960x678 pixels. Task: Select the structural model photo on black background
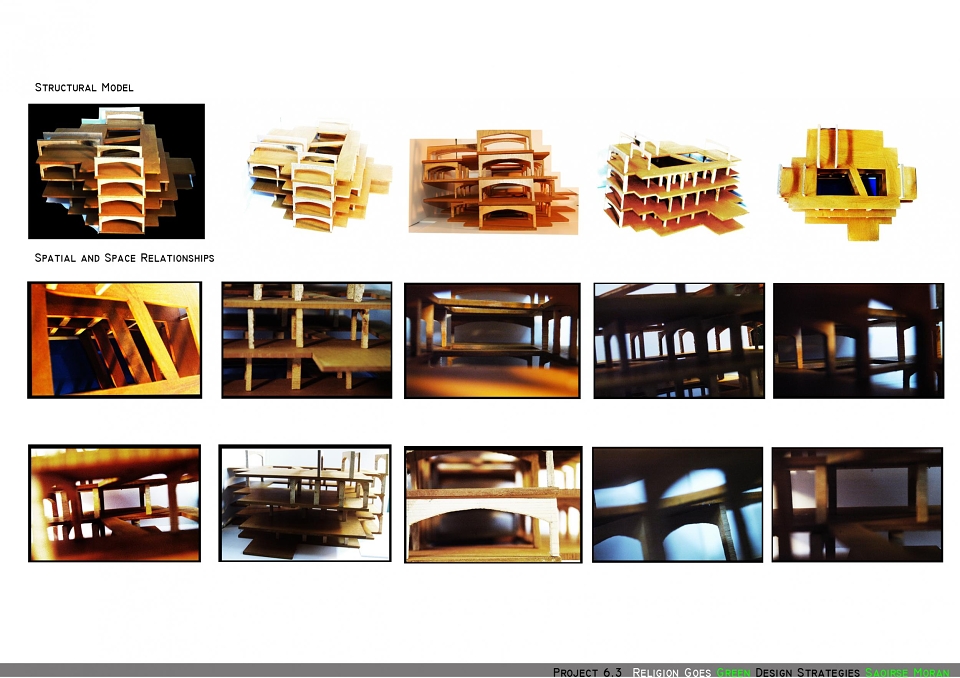(x=116, y=171)
